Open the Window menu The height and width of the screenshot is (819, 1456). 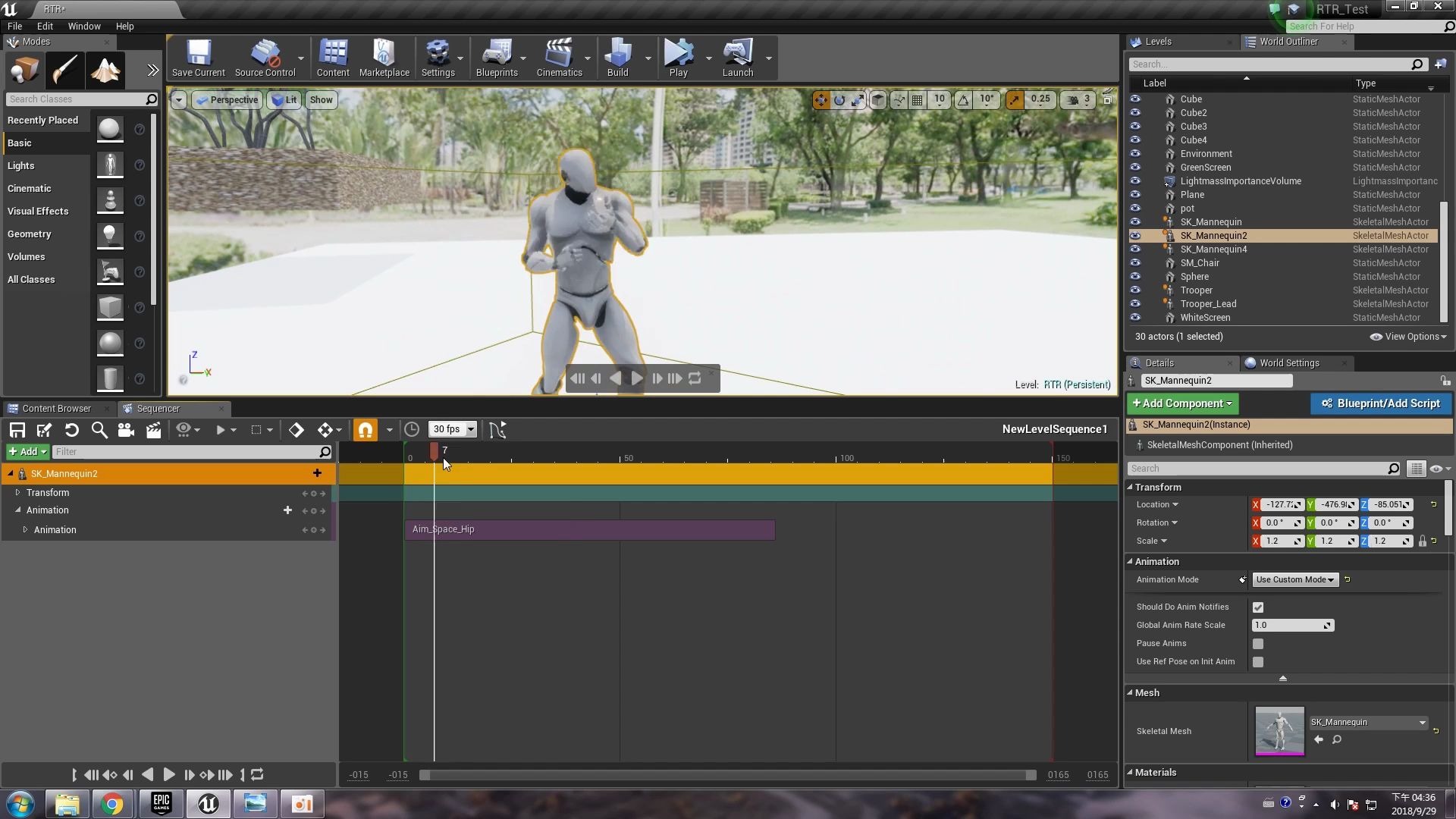[83, 25]
